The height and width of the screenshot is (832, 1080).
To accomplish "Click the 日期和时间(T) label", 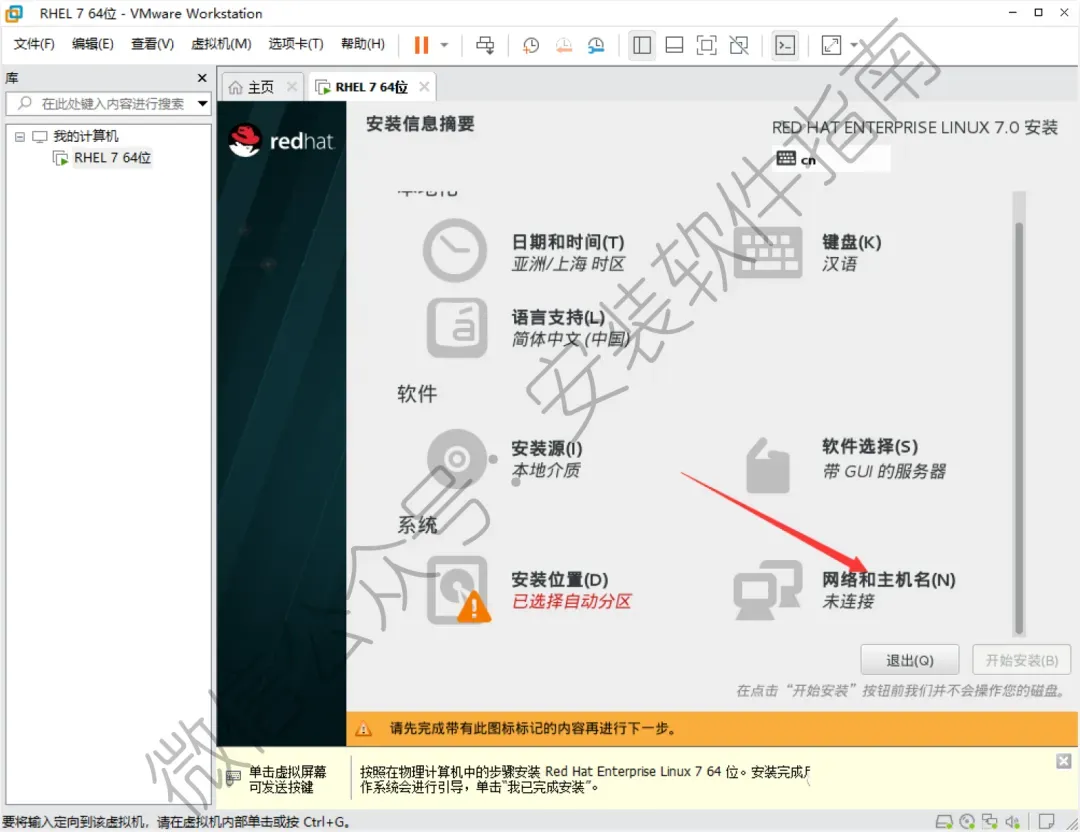I will coord(568,242).
